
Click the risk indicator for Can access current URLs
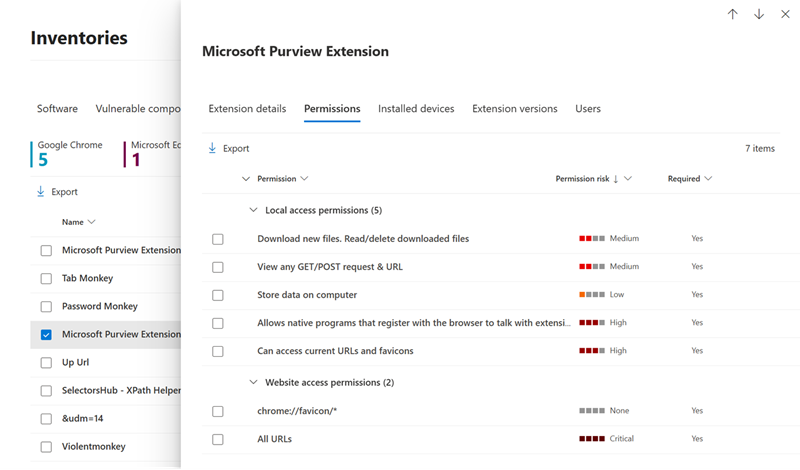point(592,351)
